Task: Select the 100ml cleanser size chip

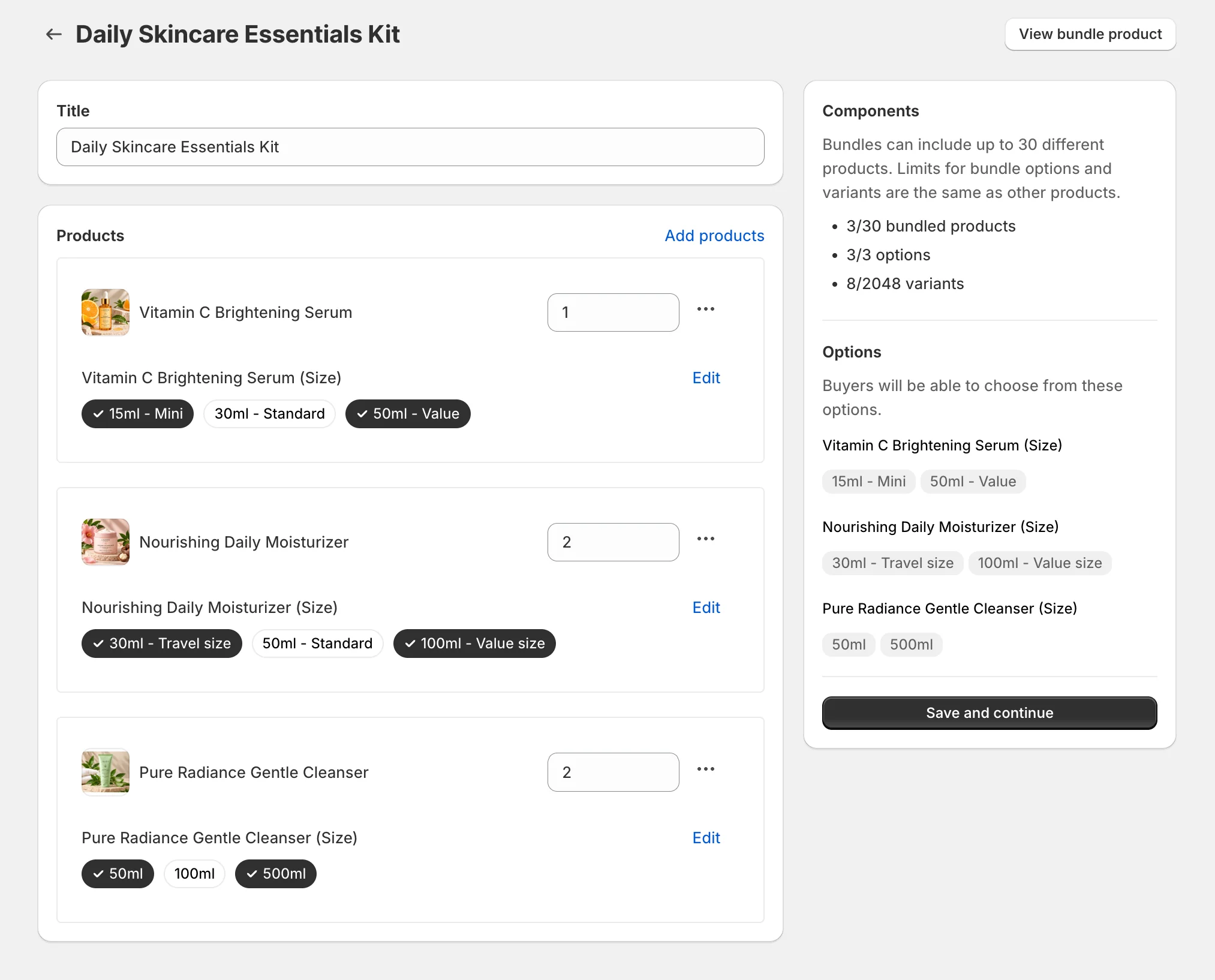Action: [x=194, y=874]
